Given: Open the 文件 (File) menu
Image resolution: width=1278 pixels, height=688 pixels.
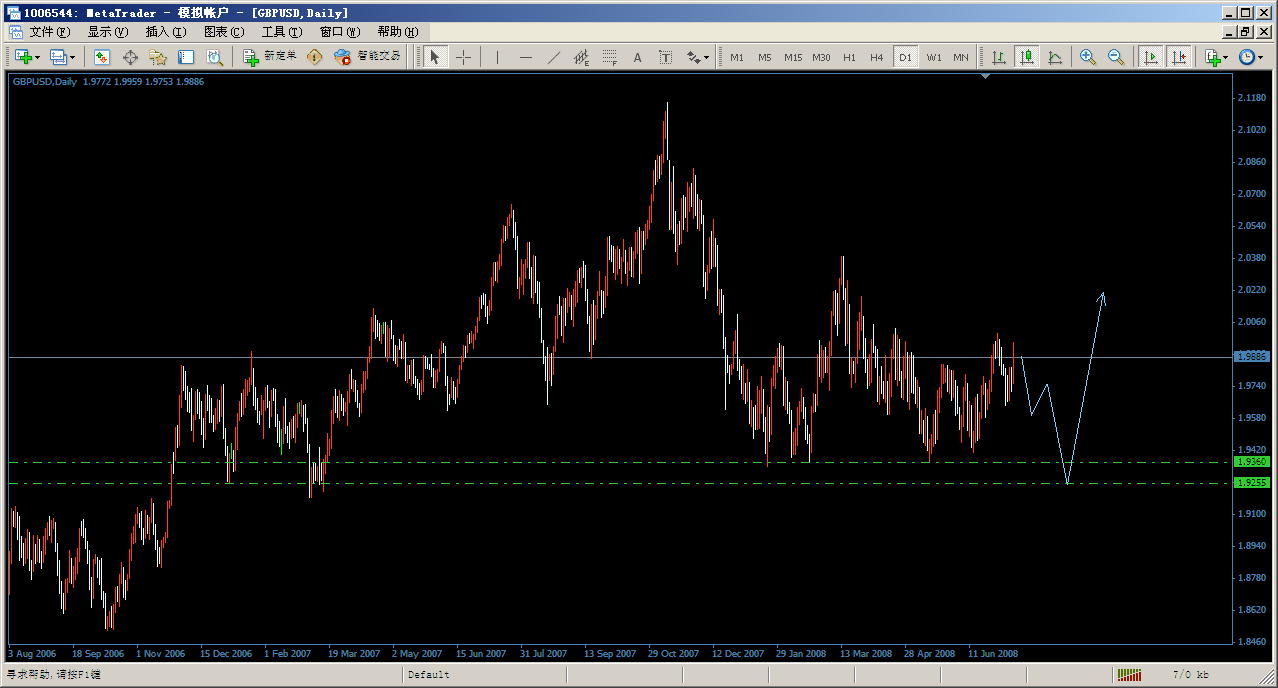Looking at the screenshot, I should tap(50, 32).
